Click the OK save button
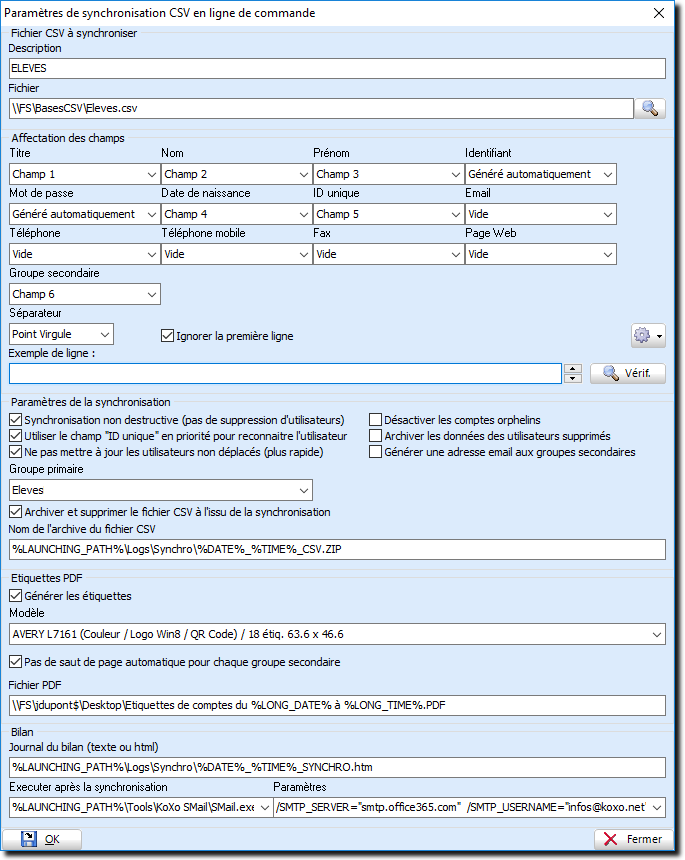Viewport: 685px width, 860px height. [x=42, y=839]
